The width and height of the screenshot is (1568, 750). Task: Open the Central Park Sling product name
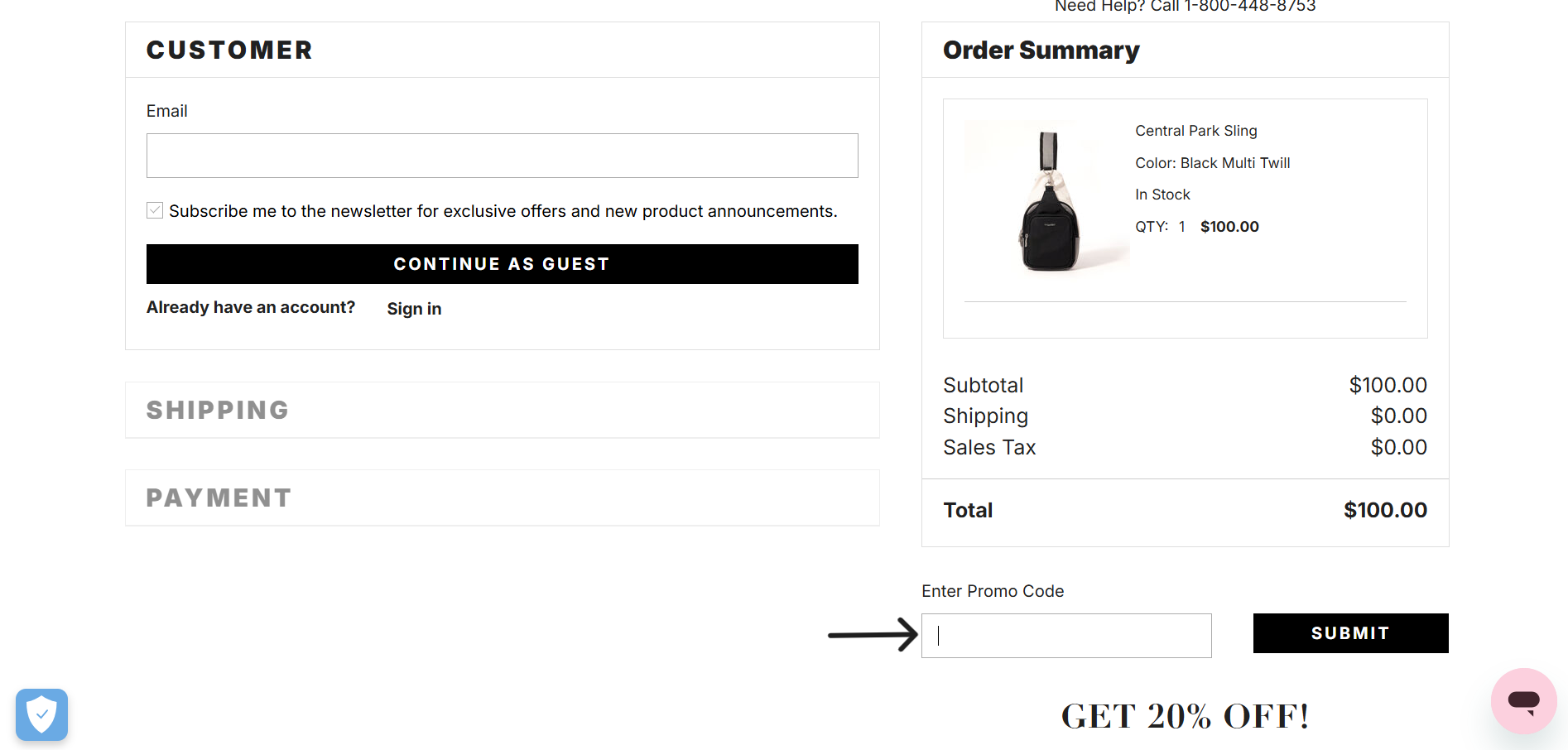[x=1195, y=131]
